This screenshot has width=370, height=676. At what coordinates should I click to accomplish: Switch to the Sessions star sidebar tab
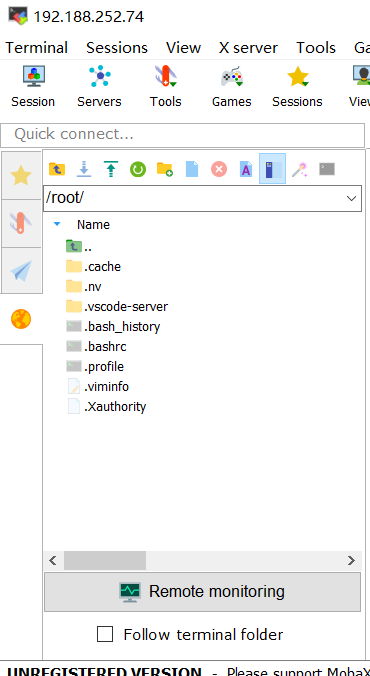click(x=21, y=175)
